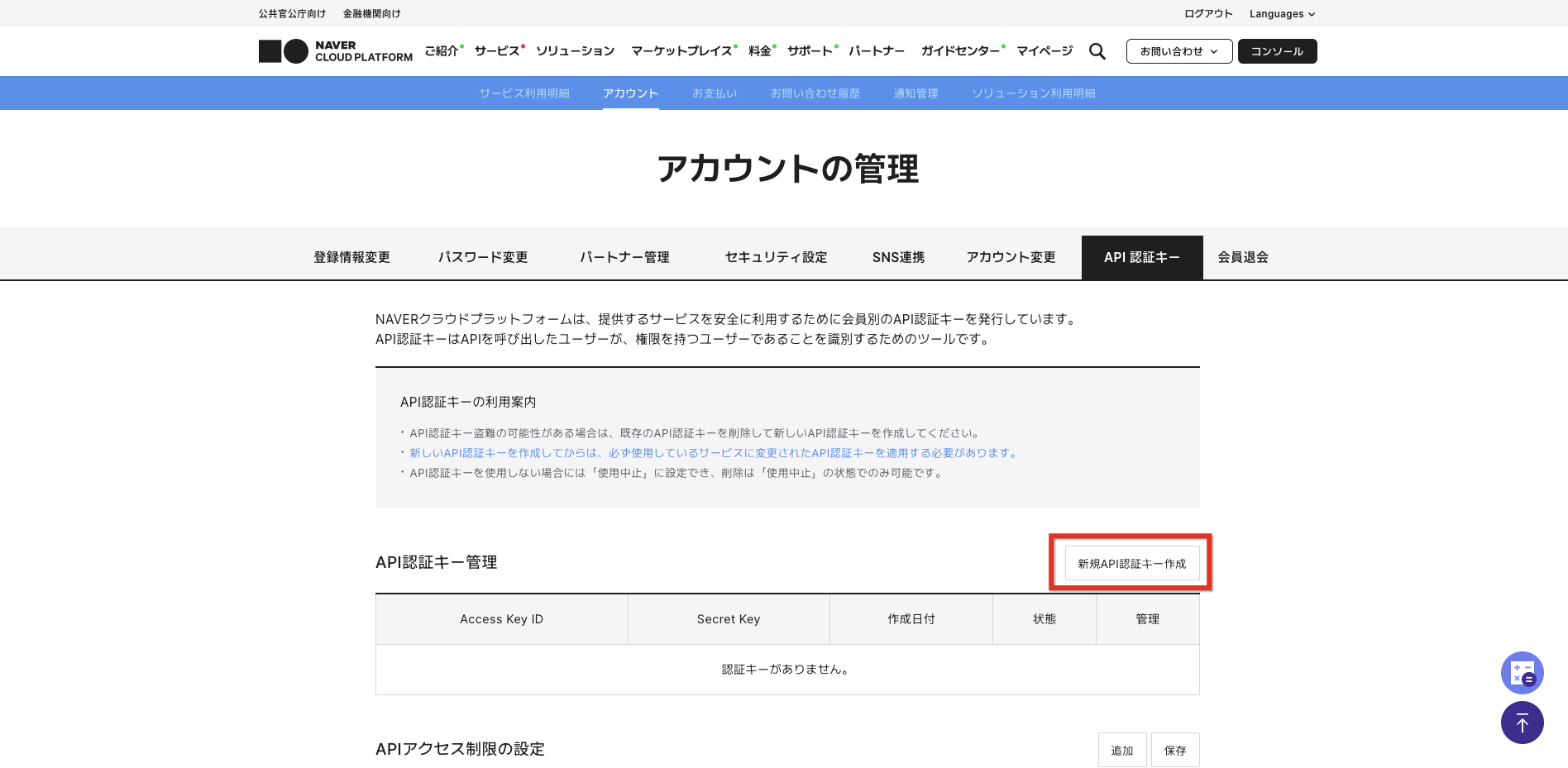Screen dimensions: 1568x768
Task: Click the 新規API認証キー作成 button
Action: click(x=1132, y=563)
